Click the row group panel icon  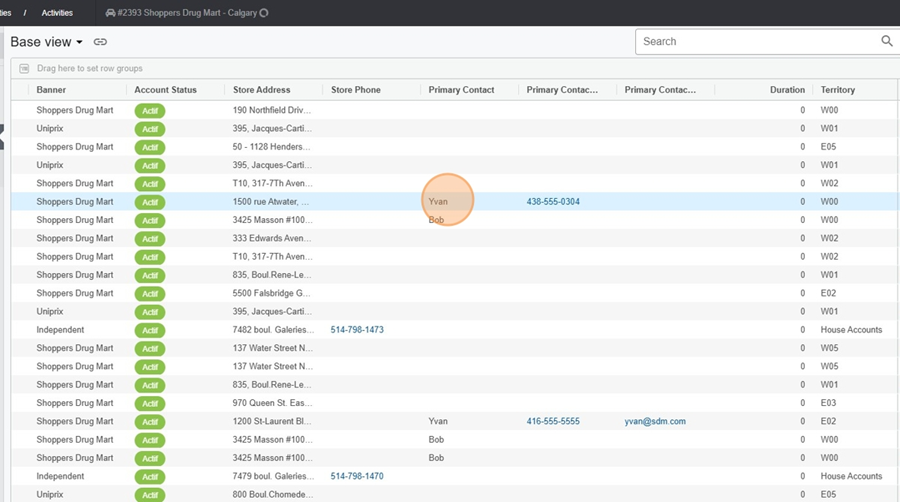pos(24,68)
